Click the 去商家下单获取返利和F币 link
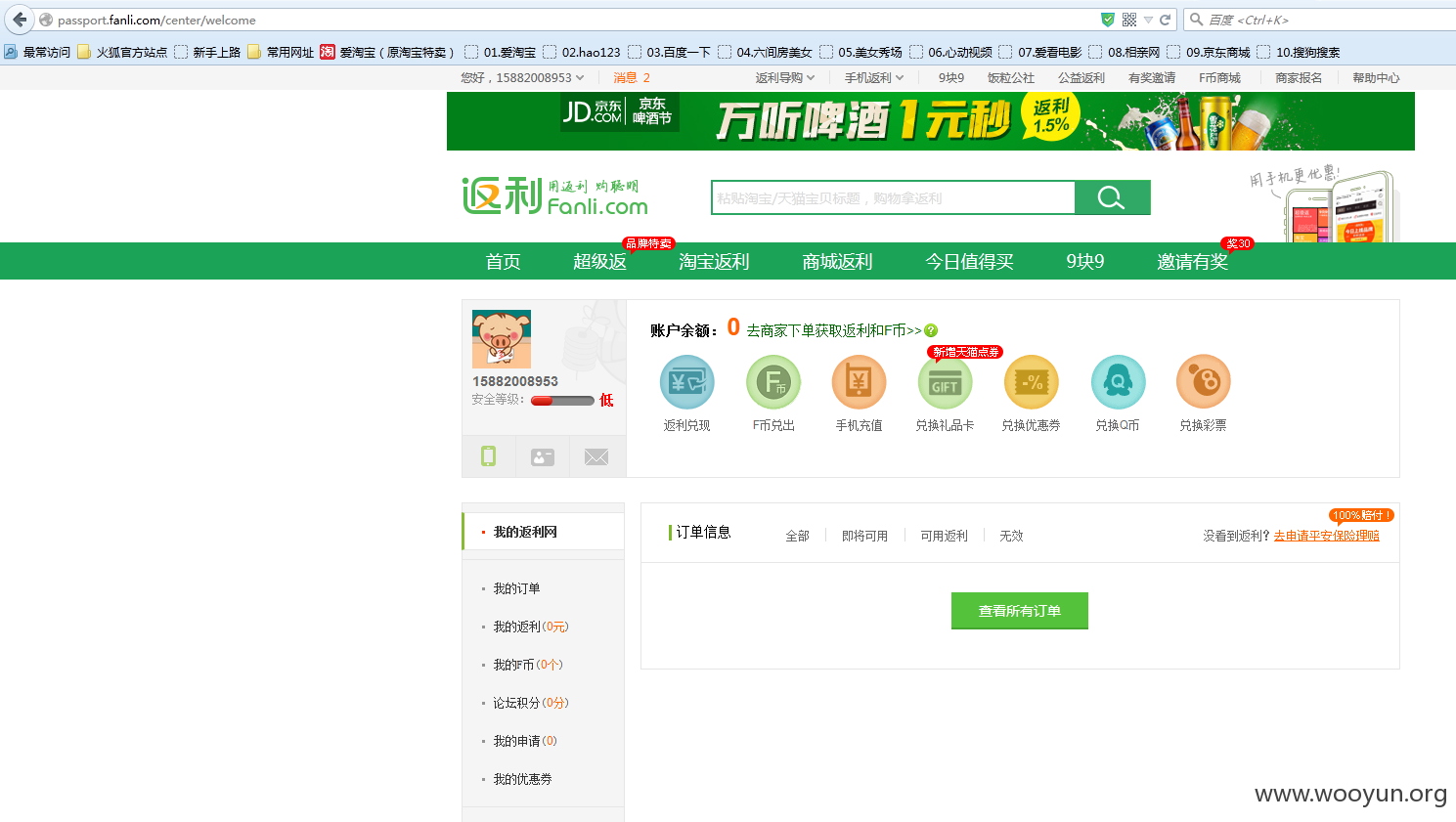The image size is (1456, 822). (834, 330)
